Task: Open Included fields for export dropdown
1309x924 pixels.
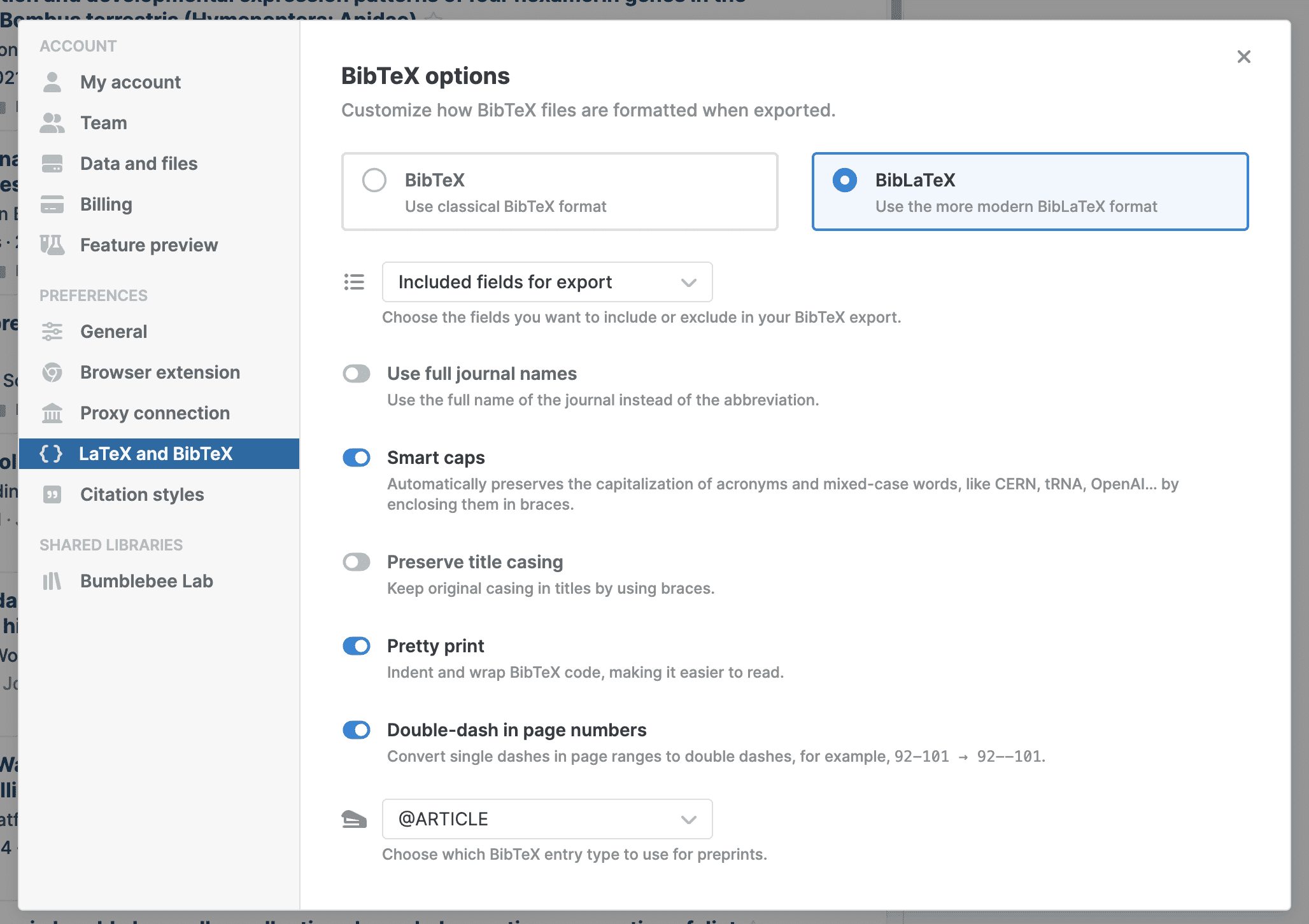Action: point(547,282)
